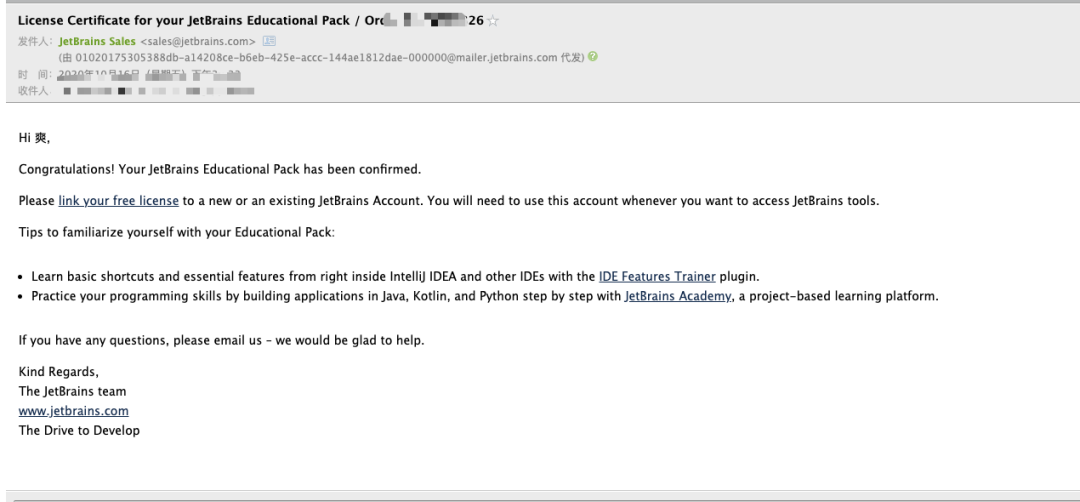Open the IDE Features Trainer link
Image resolution: width=1080 pixels, height=502 pixels.
tap(657, 277)
